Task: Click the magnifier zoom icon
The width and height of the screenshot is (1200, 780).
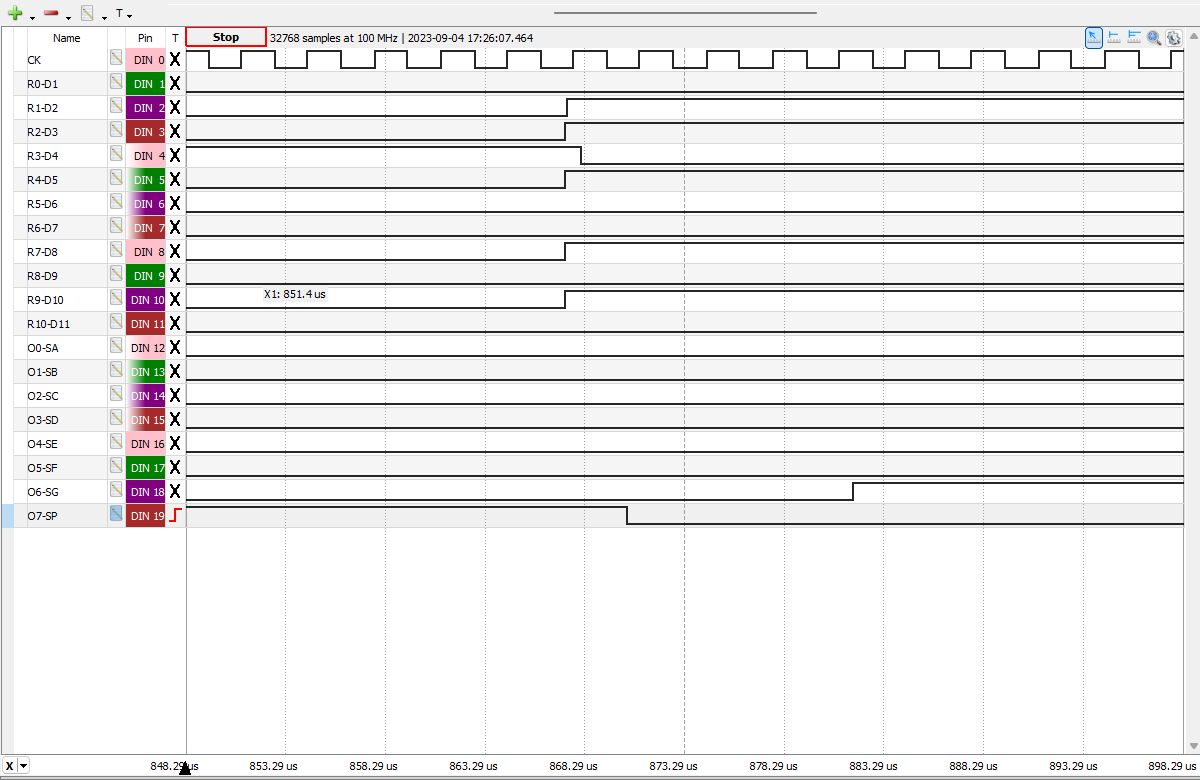Action: tap(1154, 37)
